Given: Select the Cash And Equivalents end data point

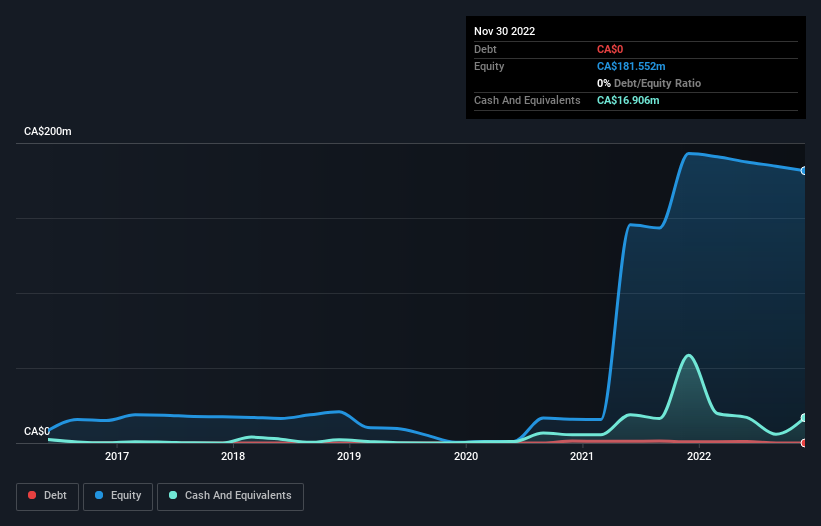Looking at the screenshot, I should tap(804, 418).
